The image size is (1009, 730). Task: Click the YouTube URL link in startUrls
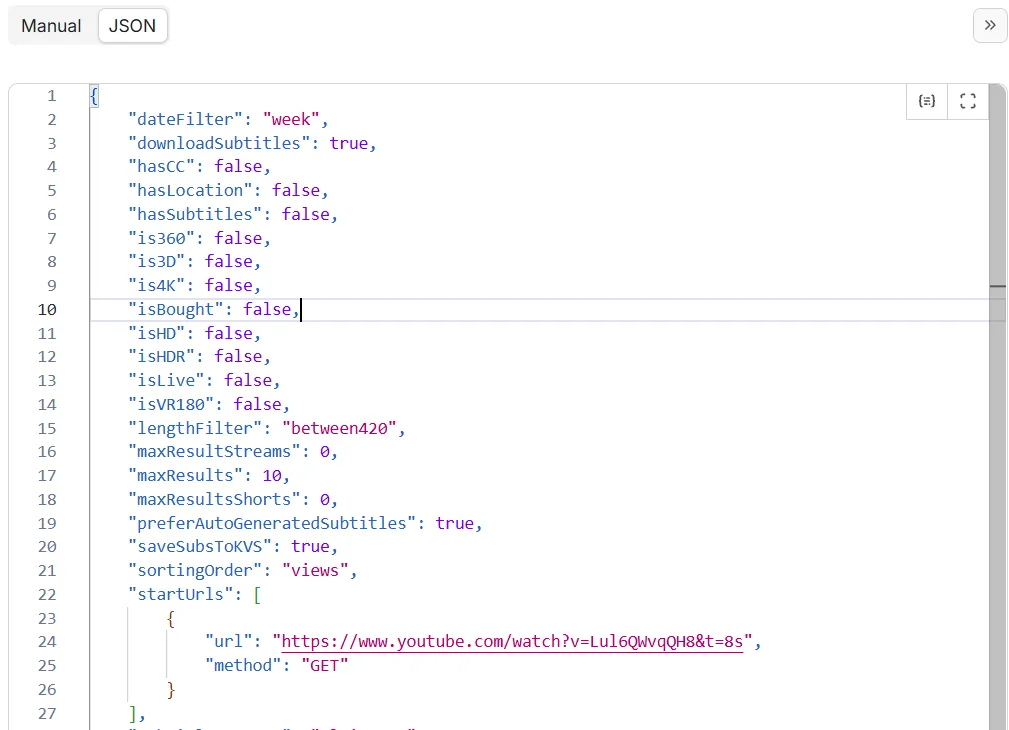pos(513,642)
